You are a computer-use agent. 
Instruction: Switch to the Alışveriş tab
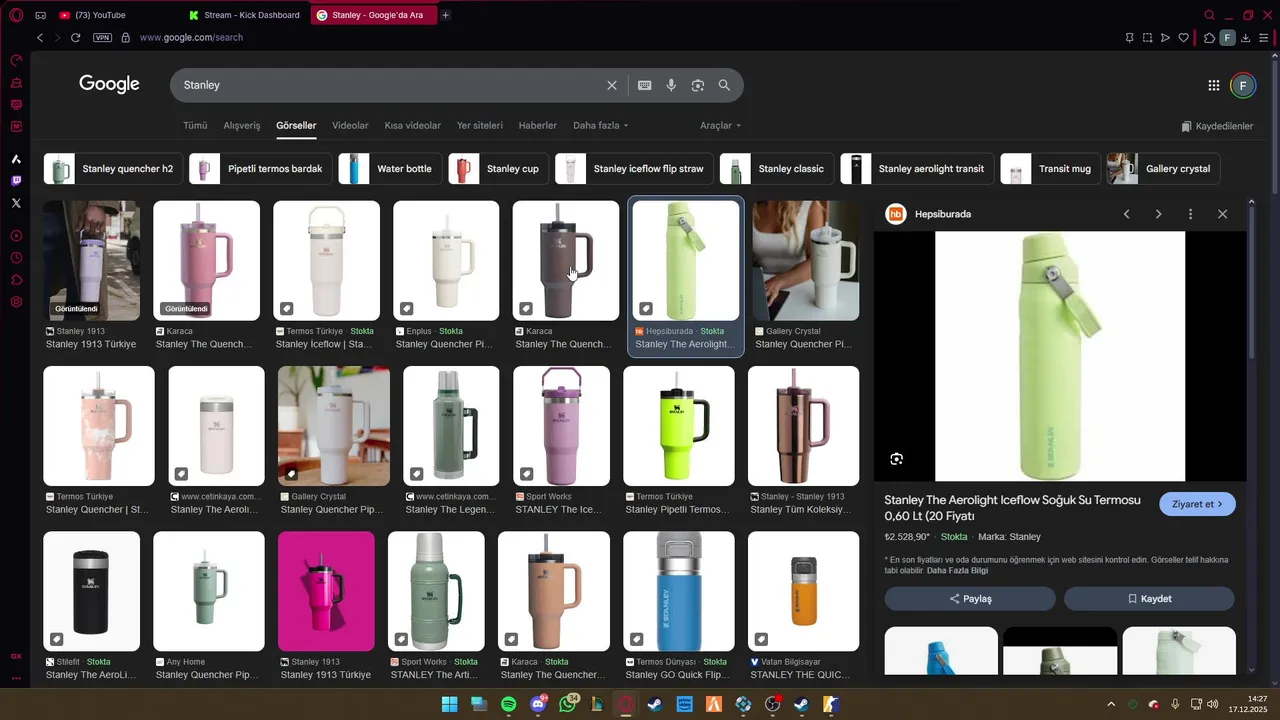click(242, 126)
